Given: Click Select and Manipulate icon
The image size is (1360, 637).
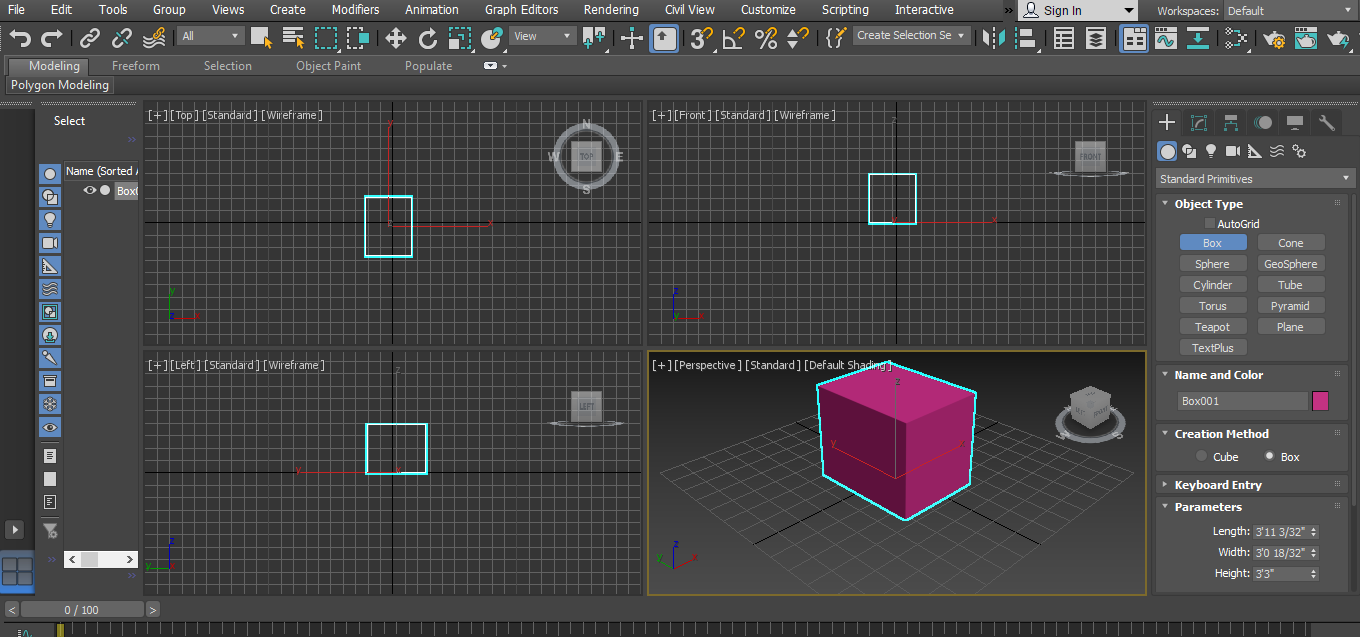Looking at the screenshot, I should 632,39.
